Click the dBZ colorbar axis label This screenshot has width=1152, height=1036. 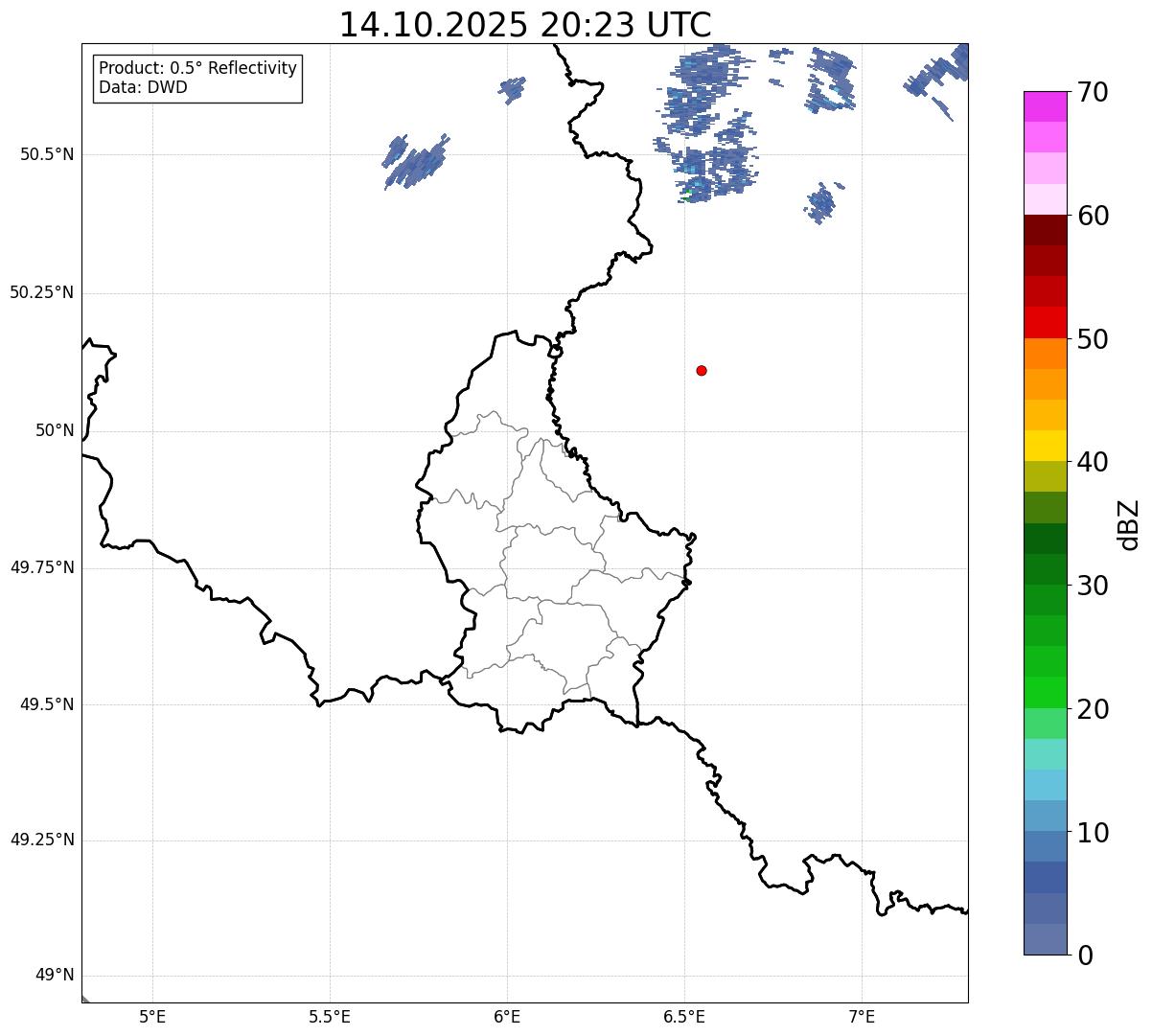click(x=1130, y=524)
